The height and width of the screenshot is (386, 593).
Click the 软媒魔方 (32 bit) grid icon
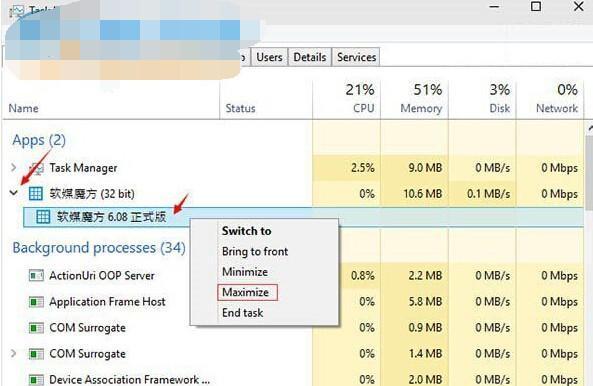pyautogui.click(x=36, y=194)
